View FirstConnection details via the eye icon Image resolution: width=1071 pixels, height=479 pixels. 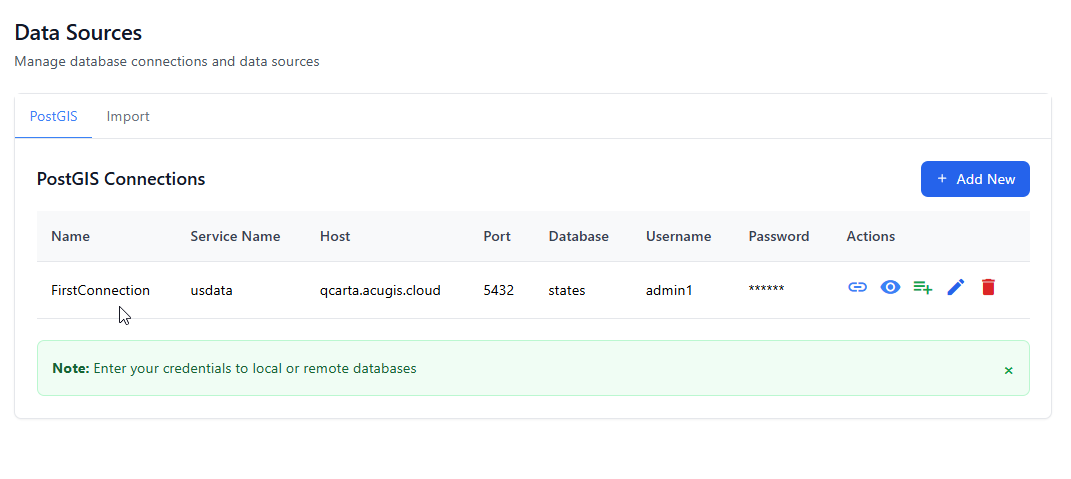[890, 288]
